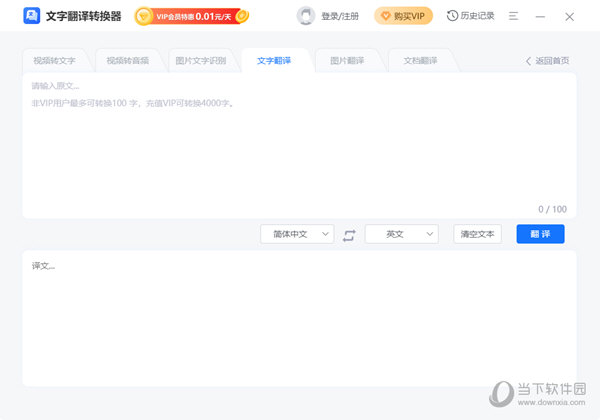This screenshot has width=600, height=420.
Task: Open the 英文 target language dropdown
Action: tap(402, 234)
